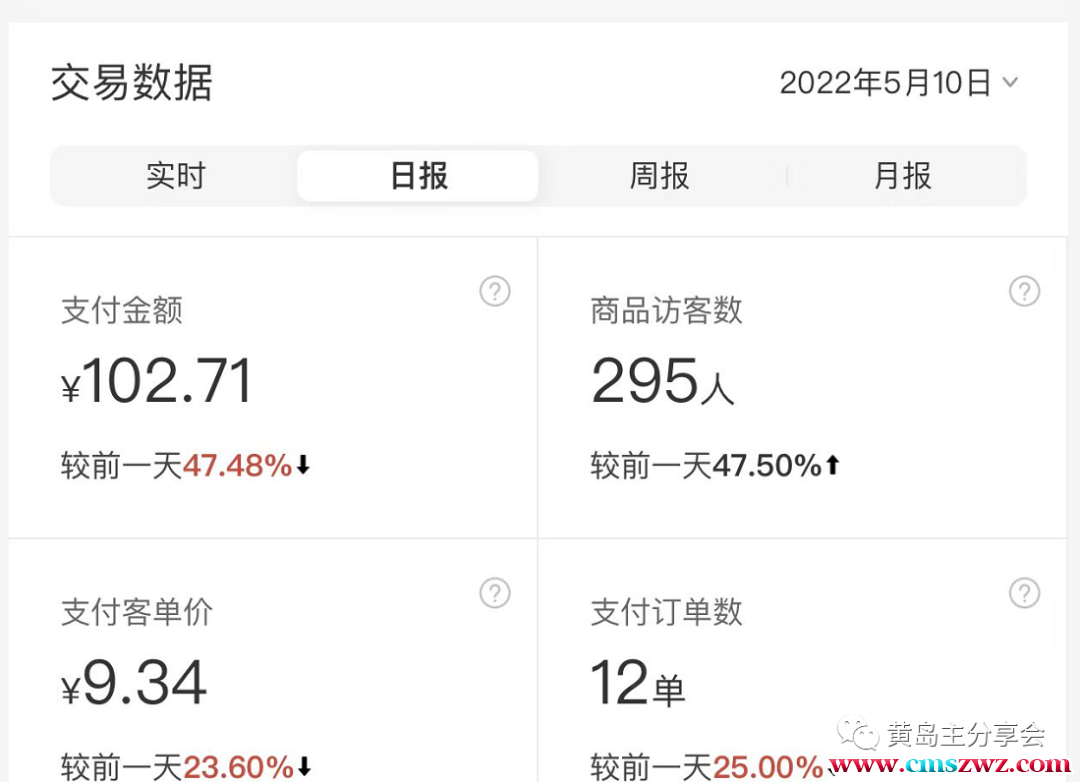Tap the question mark icon for 支付客单价
1080x782 pixels.
click(x=495, y=593)
